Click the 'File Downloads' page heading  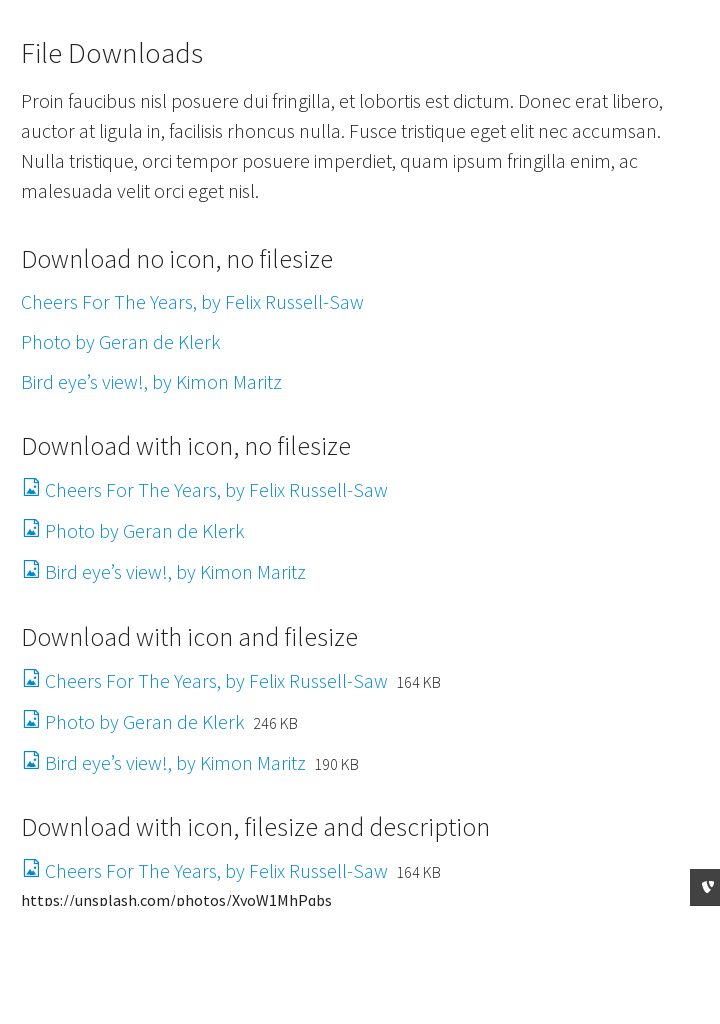click(112, 54)
